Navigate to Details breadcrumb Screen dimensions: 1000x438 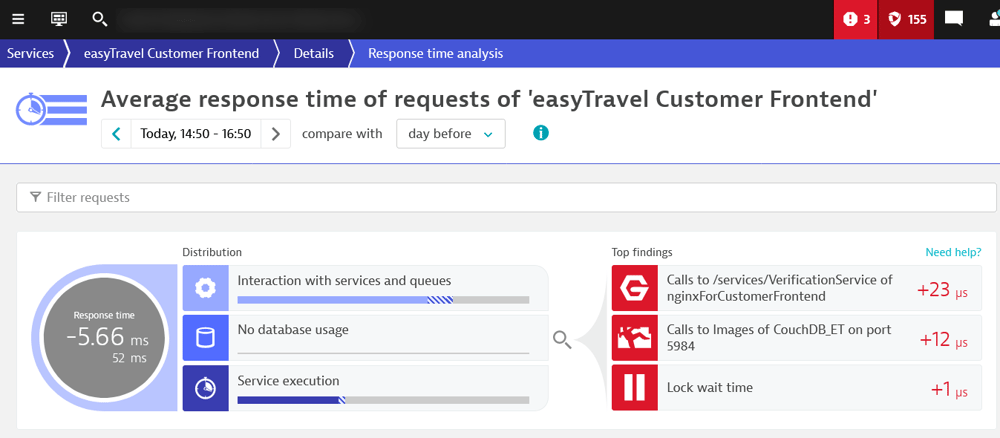point(314,54)
